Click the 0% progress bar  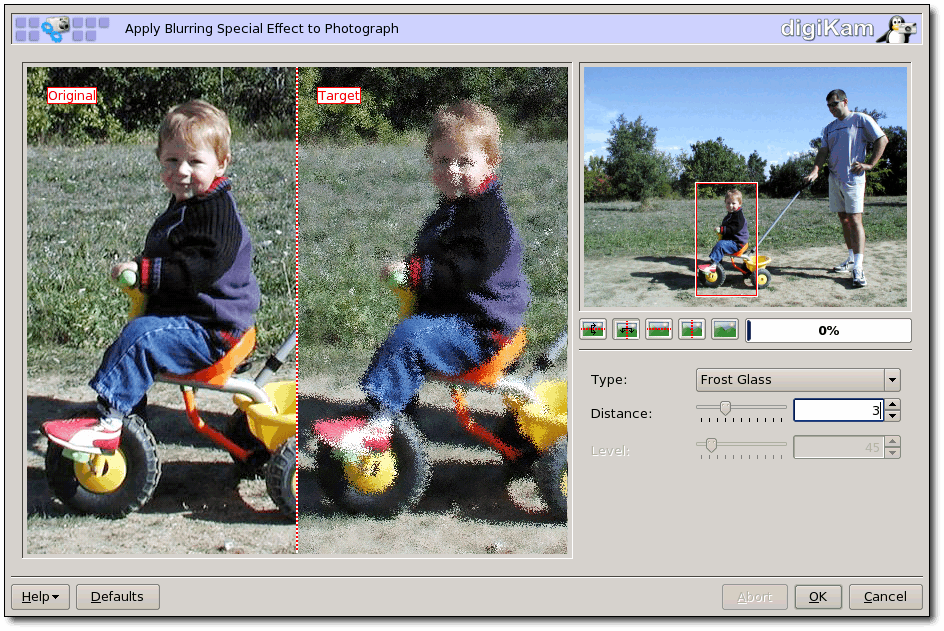coord(828,331)
